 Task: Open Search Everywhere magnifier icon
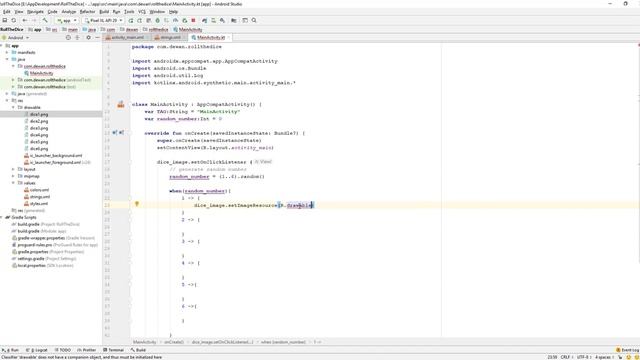coord(254,20)
